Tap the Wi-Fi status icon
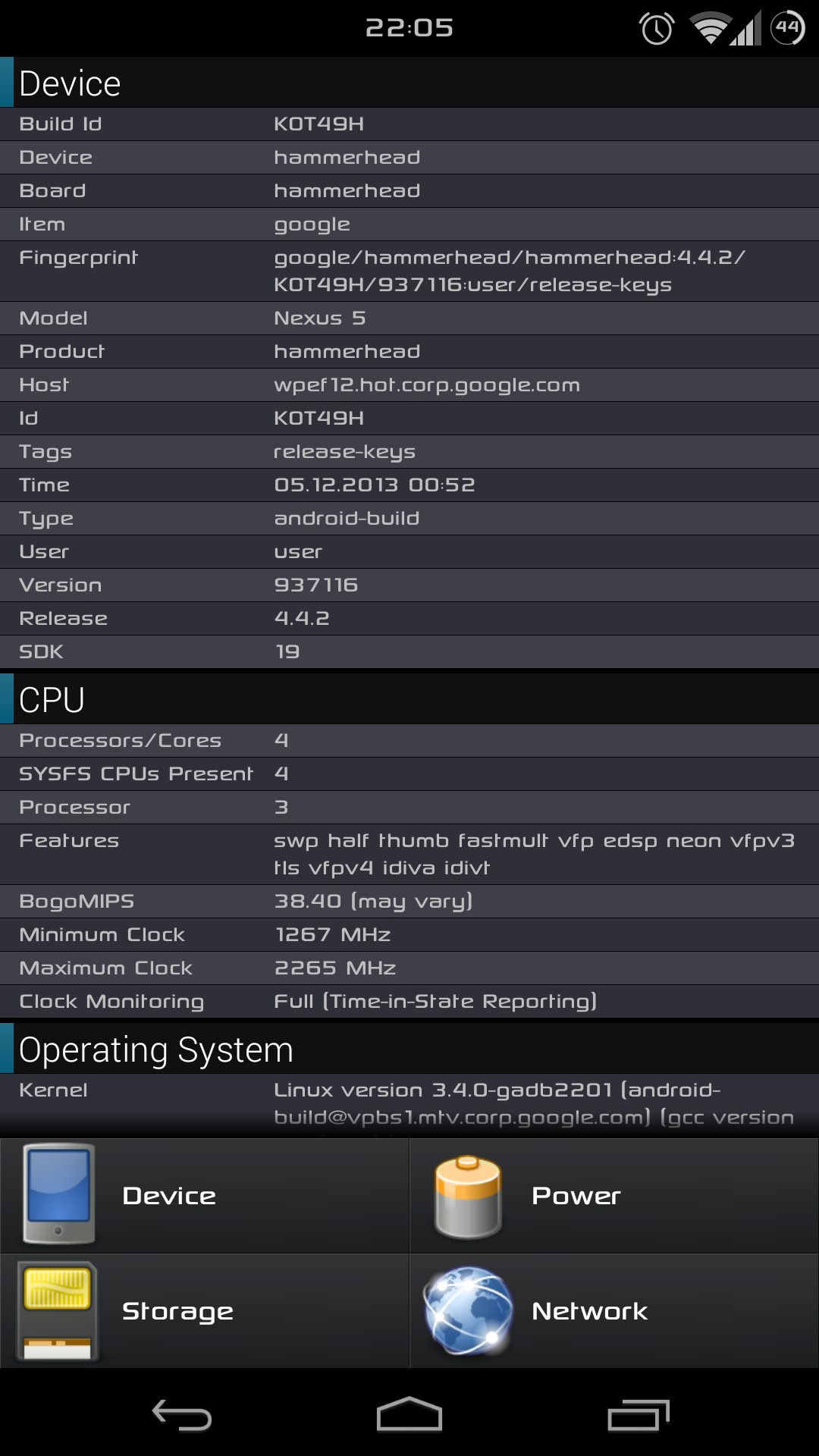819x1456 pixels. pos(711,29)
